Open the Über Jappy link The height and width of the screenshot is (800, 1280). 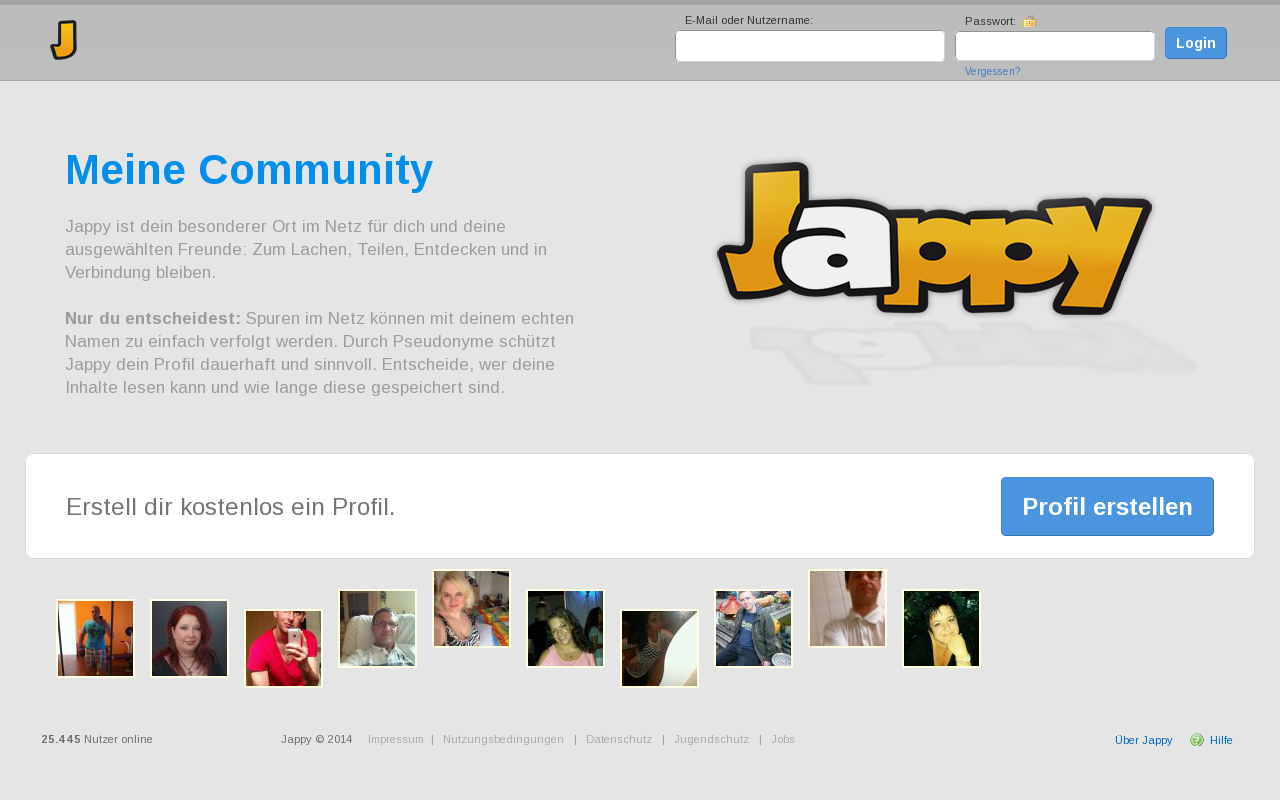point(1143,740)
